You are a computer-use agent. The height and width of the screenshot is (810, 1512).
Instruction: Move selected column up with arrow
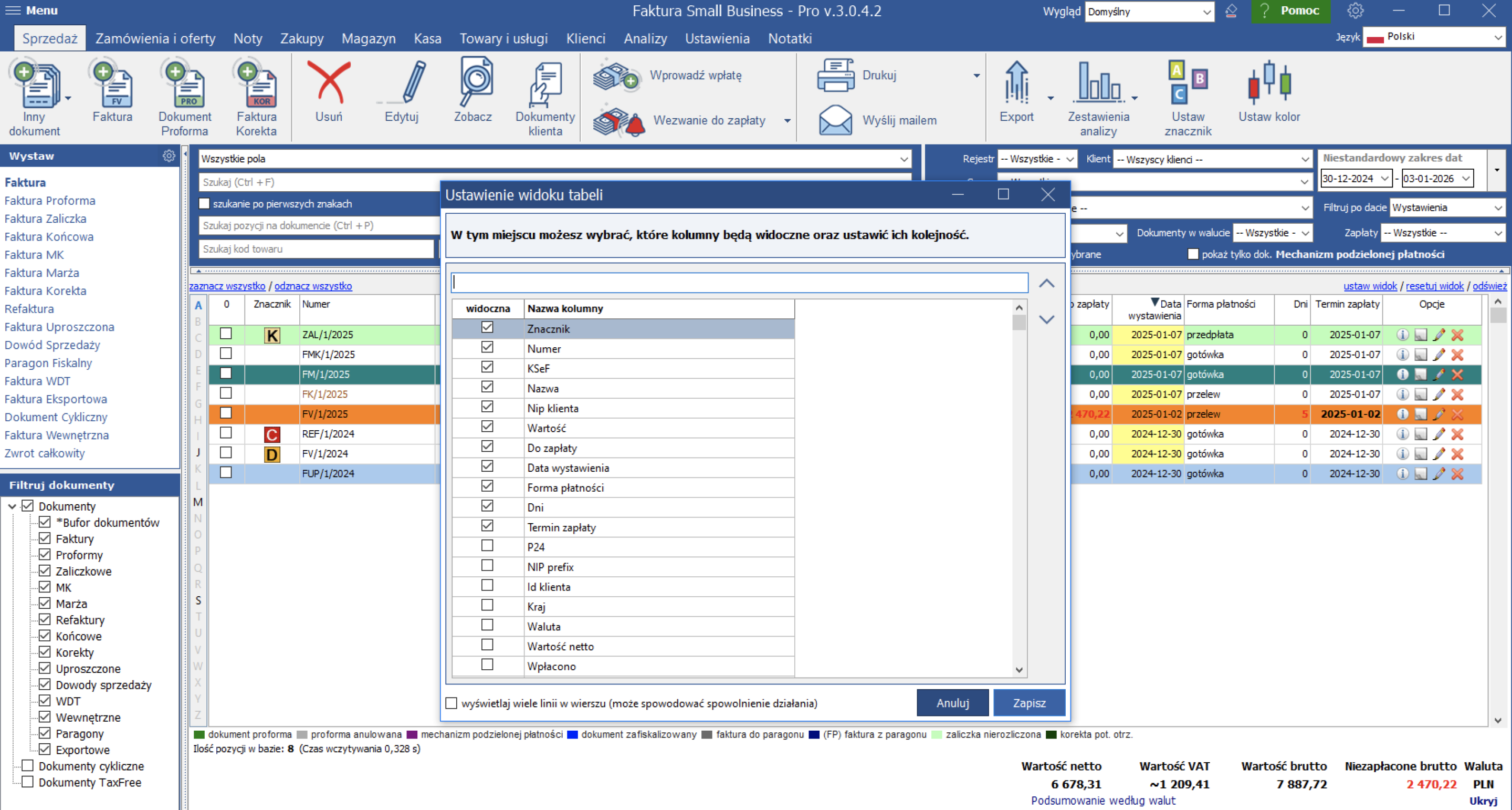1046,284
